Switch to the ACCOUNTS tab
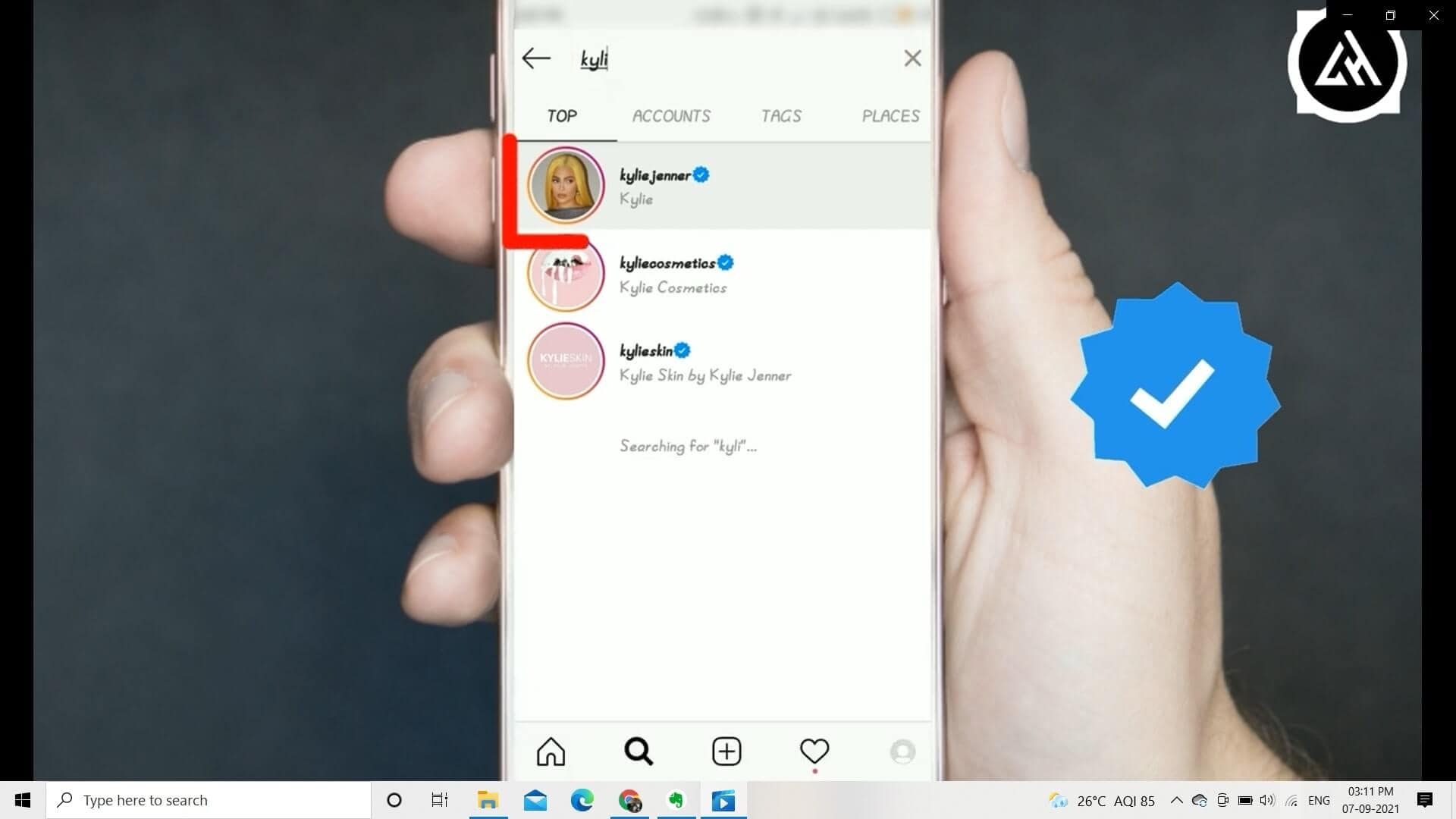This screenshot has height=819, width=1456. tap(671, 116)
